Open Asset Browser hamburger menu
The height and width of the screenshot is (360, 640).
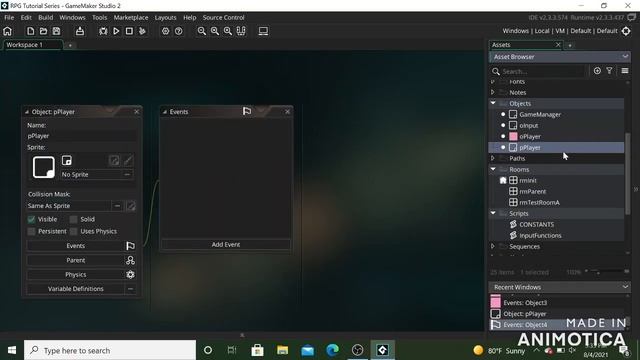tap(625, 71)
